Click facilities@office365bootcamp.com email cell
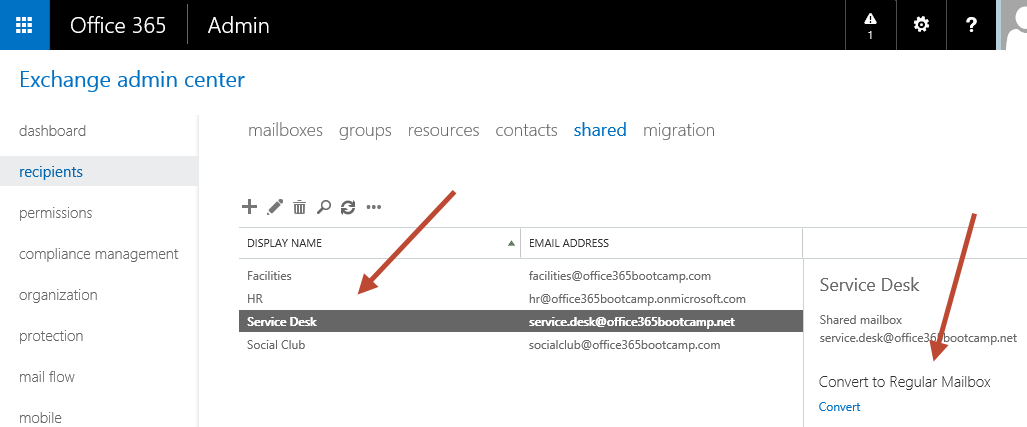Viewport: 1027px width, 427px height. coord(620,276)
